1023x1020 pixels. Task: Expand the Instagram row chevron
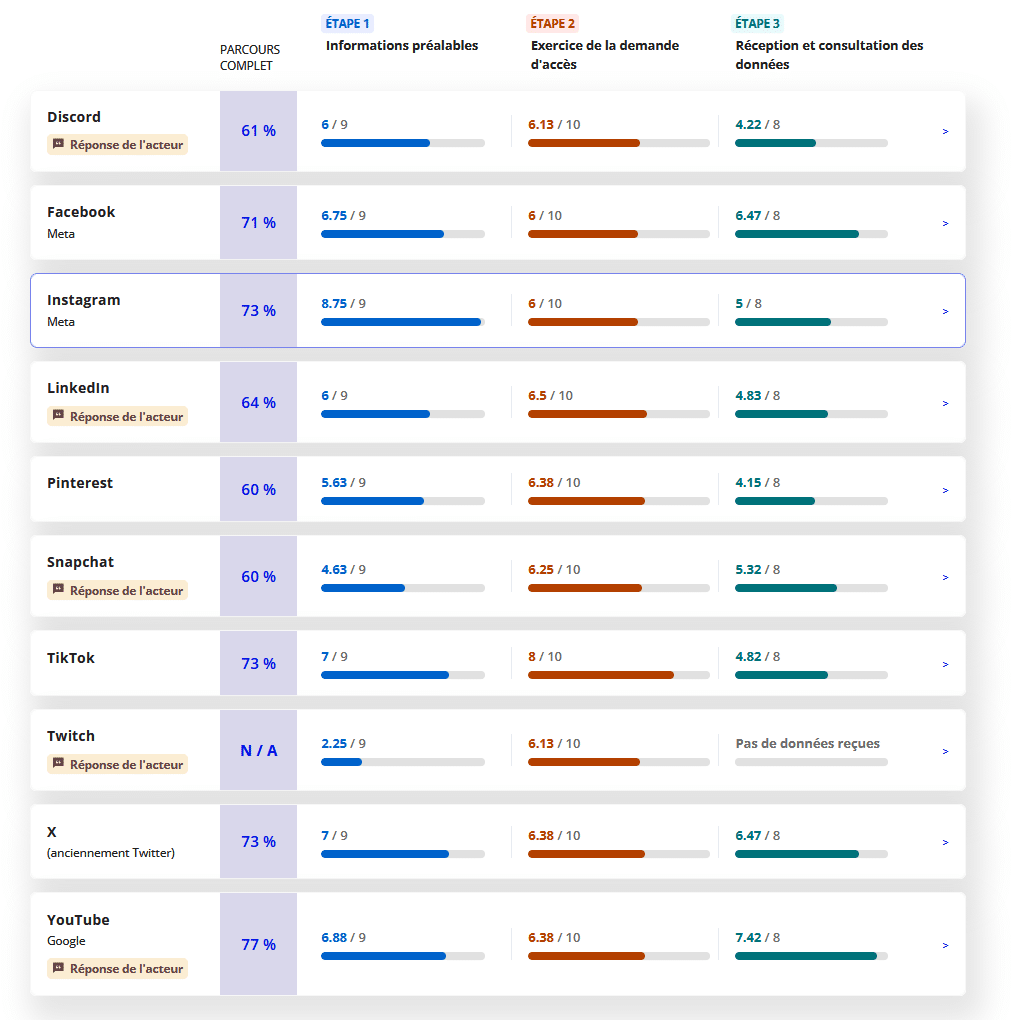(x=945, y=312)
